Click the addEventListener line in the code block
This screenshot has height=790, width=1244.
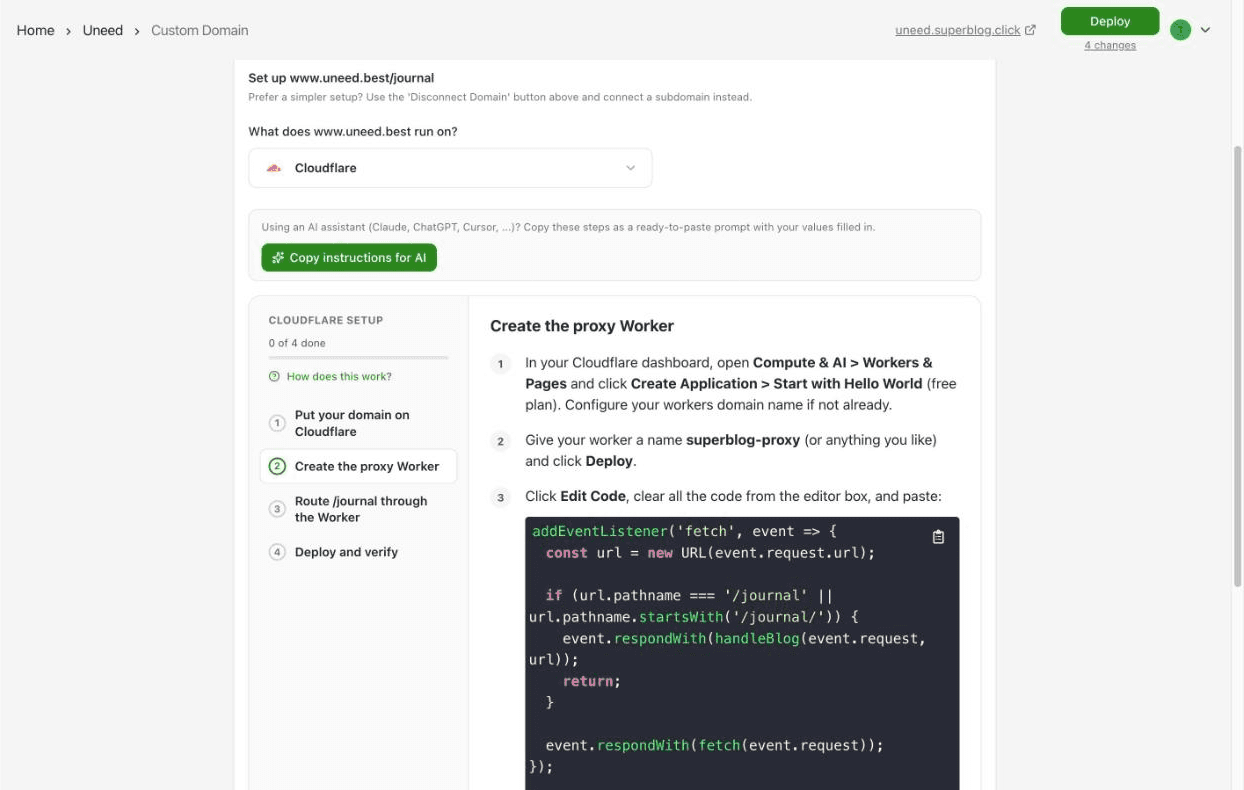point(682,531)
